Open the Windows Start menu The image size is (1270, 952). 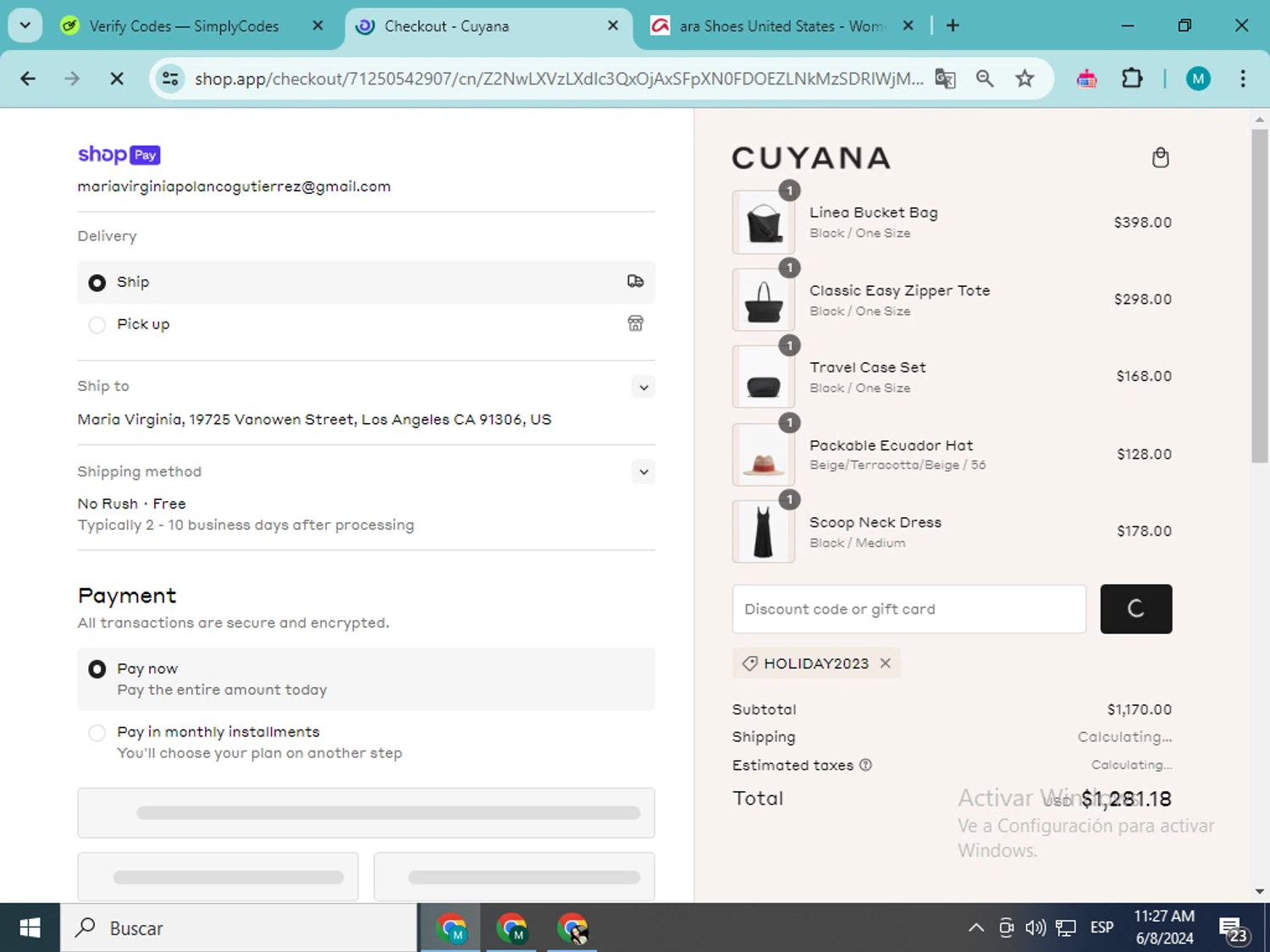pos(30,928)
